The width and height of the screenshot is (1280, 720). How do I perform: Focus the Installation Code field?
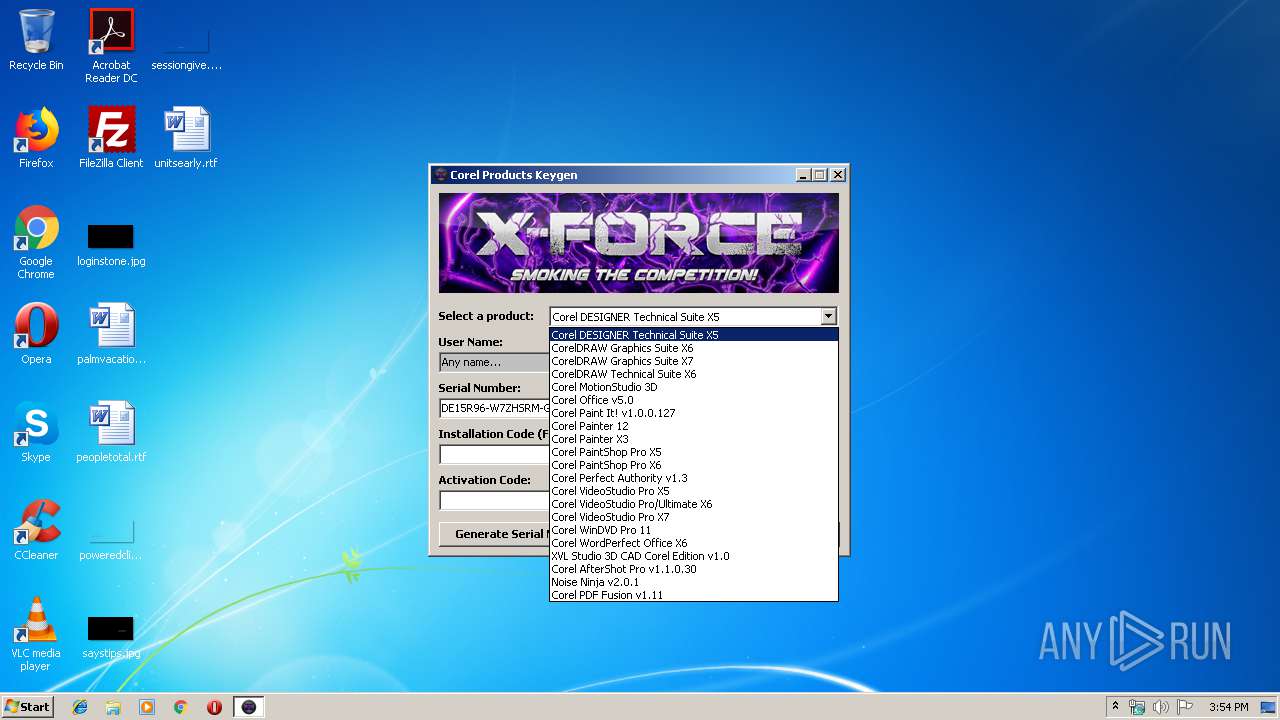click(x=495, y=454)
